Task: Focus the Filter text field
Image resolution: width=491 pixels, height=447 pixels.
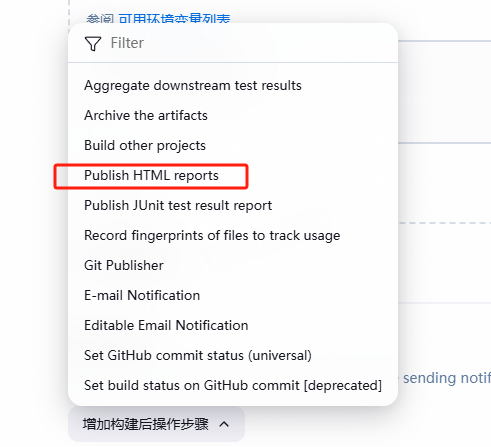Action: point(247,43)
